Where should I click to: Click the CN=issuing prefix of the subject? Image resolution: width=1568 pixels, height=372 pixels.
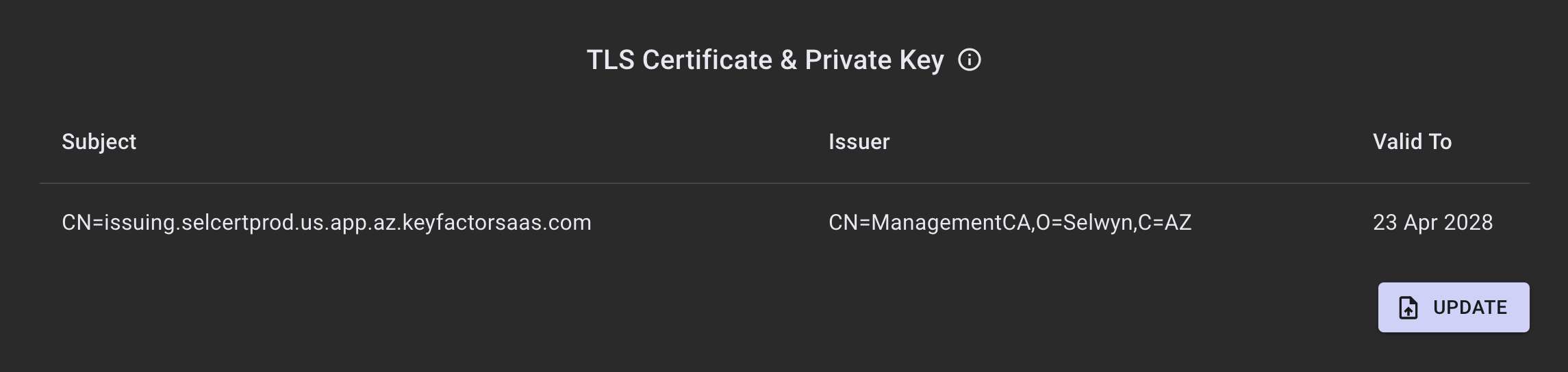point(118,222)
